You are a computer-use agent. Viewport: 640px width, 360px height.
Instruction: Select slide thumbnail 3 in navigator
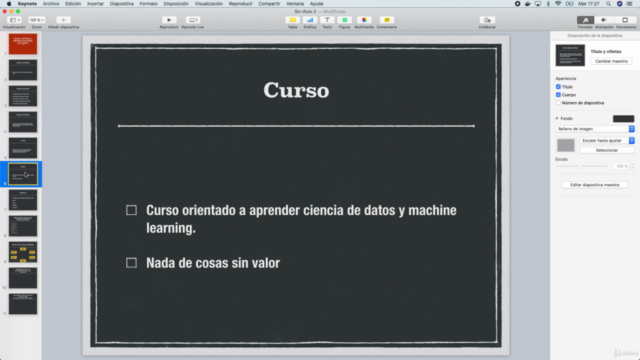click(23, 96)
